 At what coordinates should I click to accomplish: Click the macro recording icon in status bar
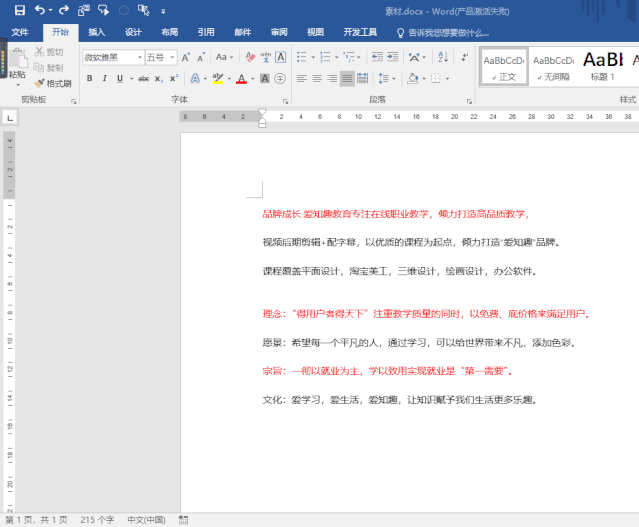click(x=183, y=520)
